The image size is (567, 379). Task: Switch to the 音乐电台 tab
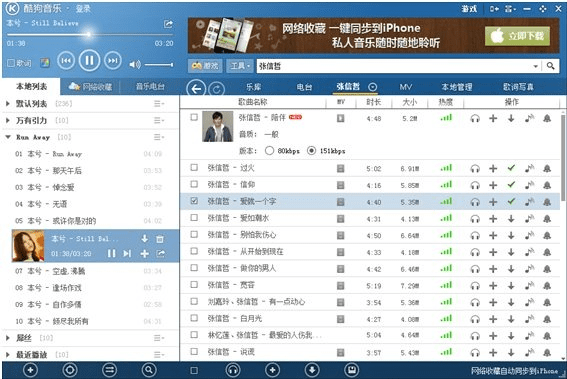coord(150,86)
